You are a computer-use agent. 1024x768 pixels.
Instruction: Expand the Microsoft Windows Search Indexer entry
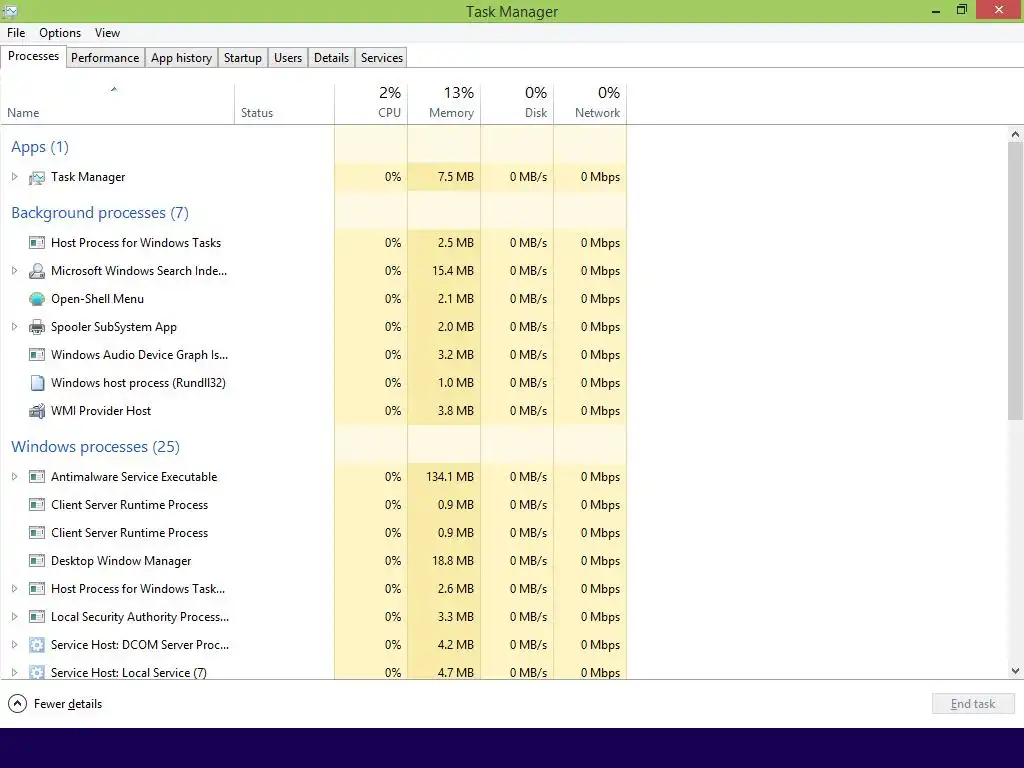tap(14, 271)
